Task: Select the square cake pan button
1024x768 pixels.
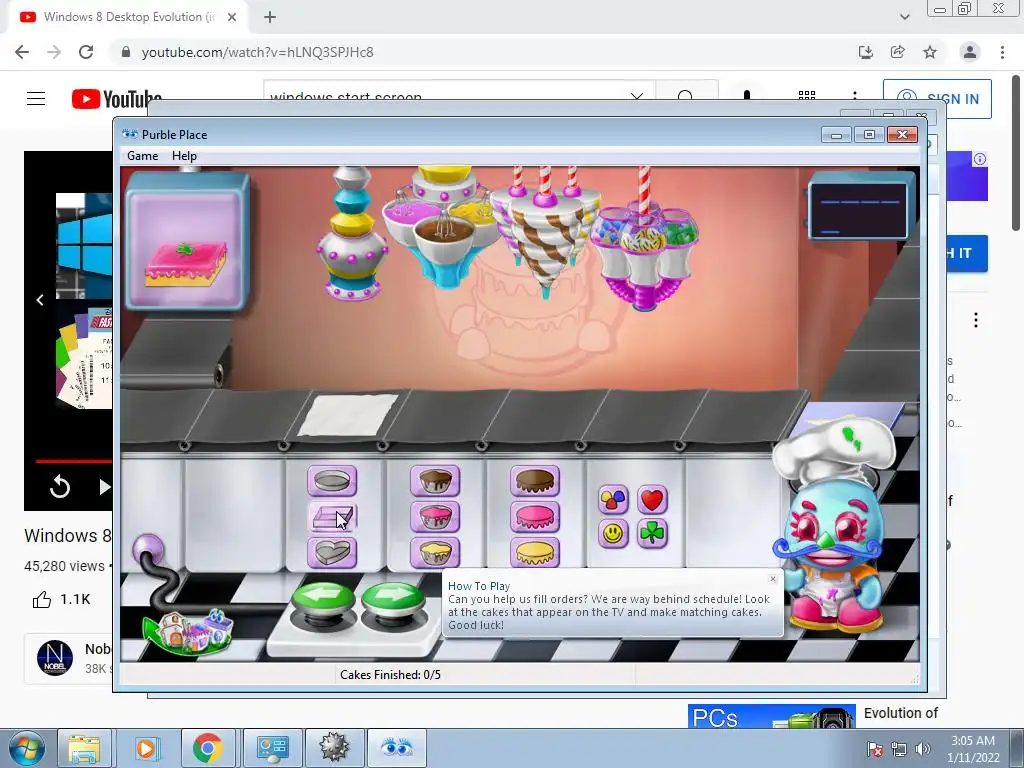Action: (x=332, y=517)
